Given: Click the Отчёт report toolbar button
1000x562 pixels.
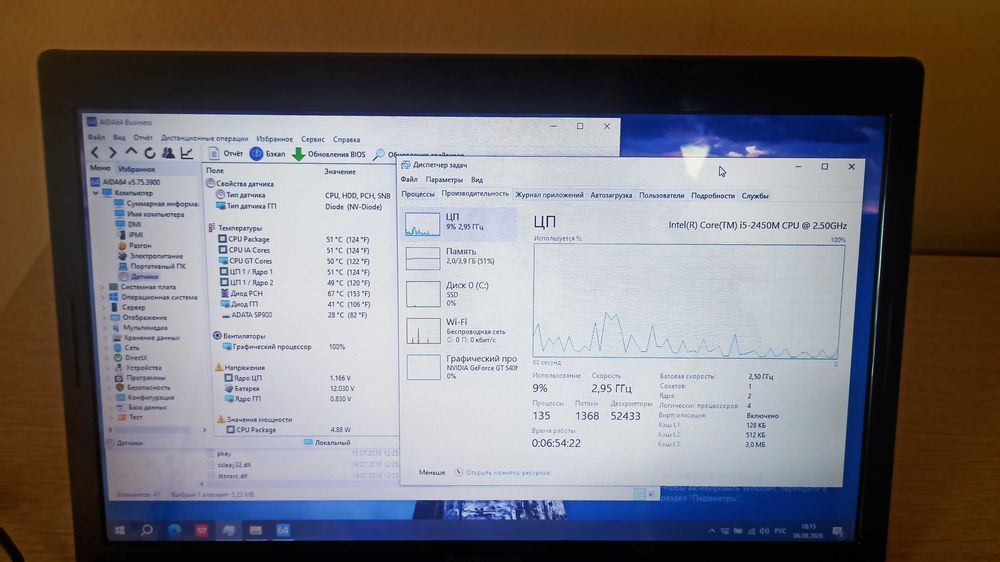Looking at the screenshot, I should coord(226,154).
